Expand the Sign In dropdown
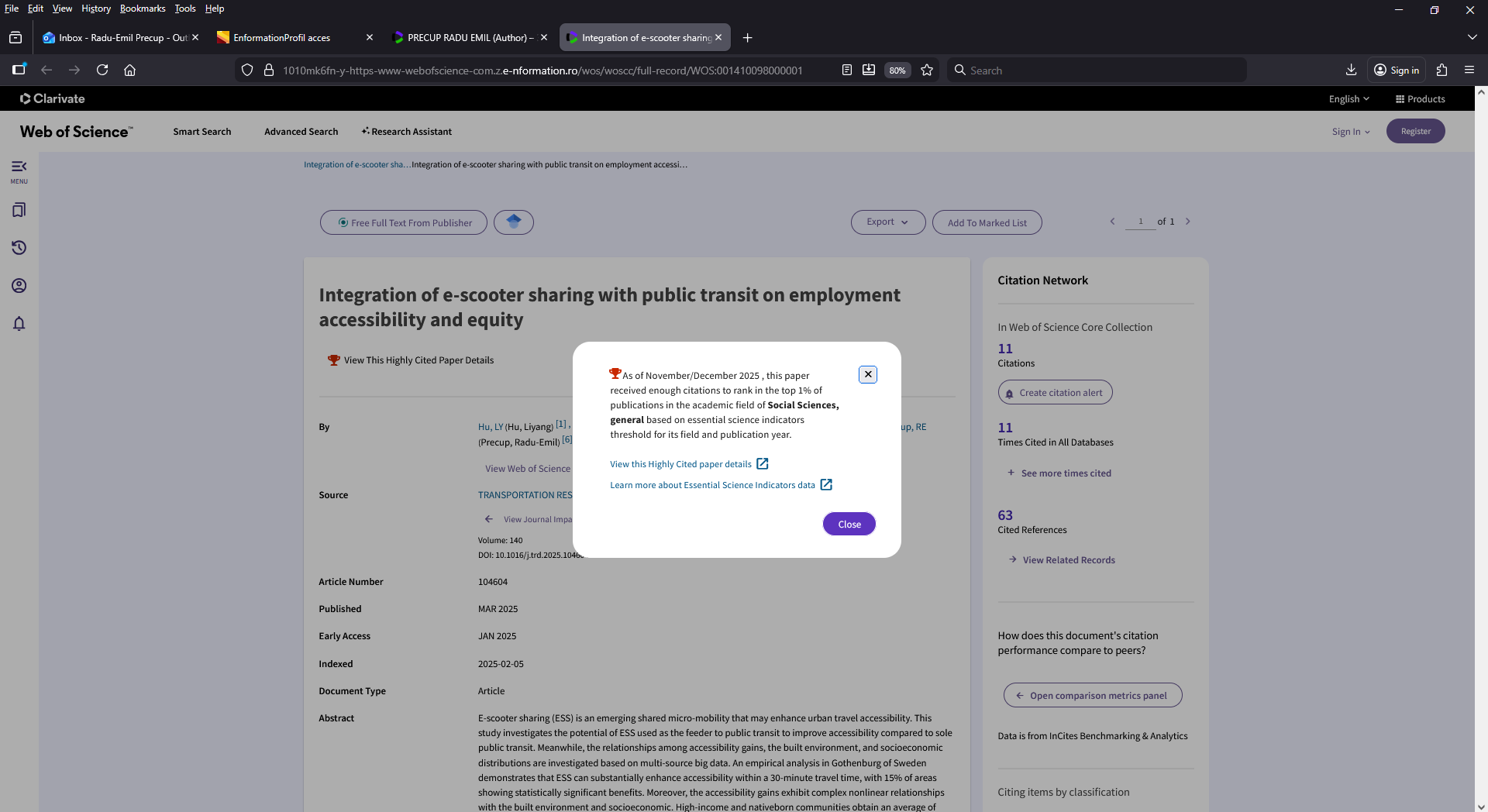This screenshot has height=812, width=1488. (x=1351, y=132)
